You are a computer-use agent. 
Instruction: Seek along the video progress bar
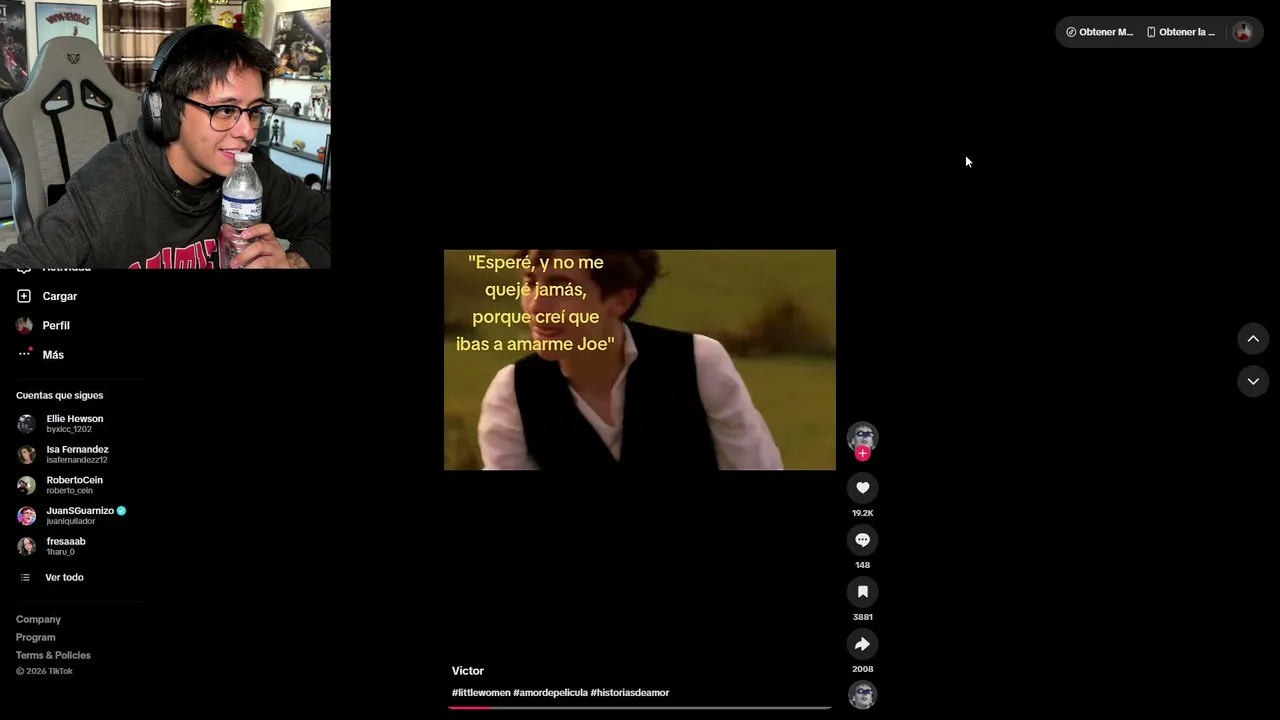point(640,707)
